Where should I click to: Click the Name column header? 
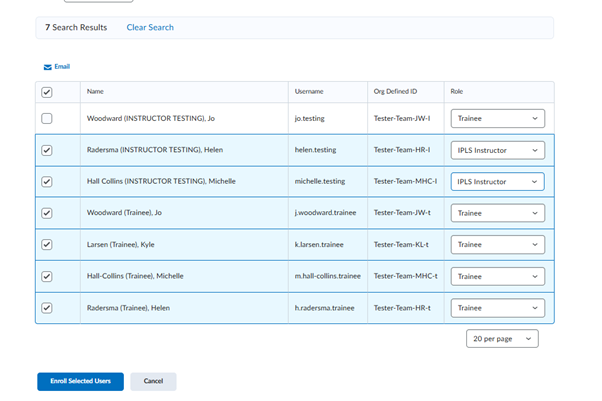(x=95, y=91)
